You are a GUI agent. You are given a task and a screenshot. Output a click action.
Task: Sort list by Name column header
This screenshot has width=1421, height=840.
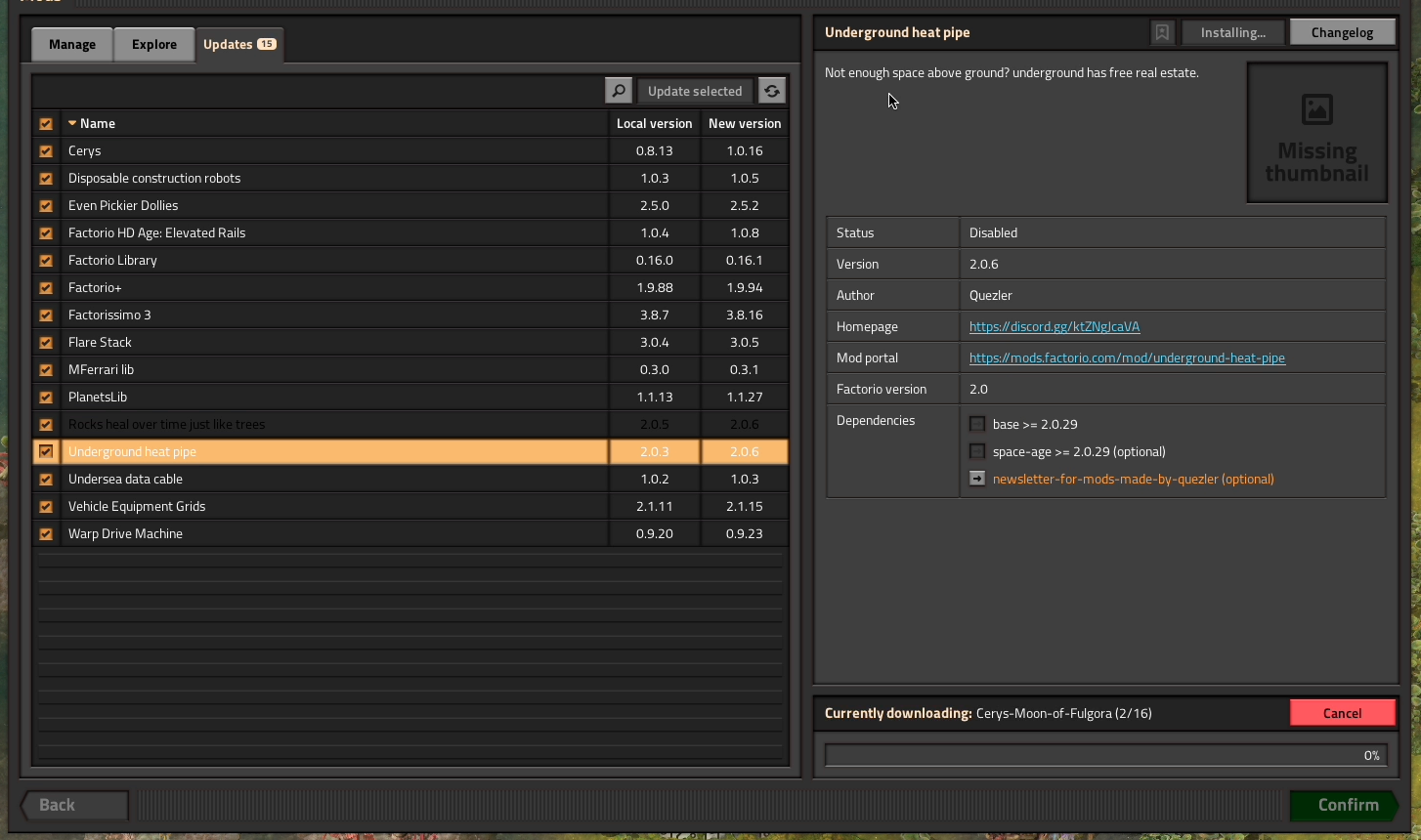pyautogui.click(x=334, y=123)
